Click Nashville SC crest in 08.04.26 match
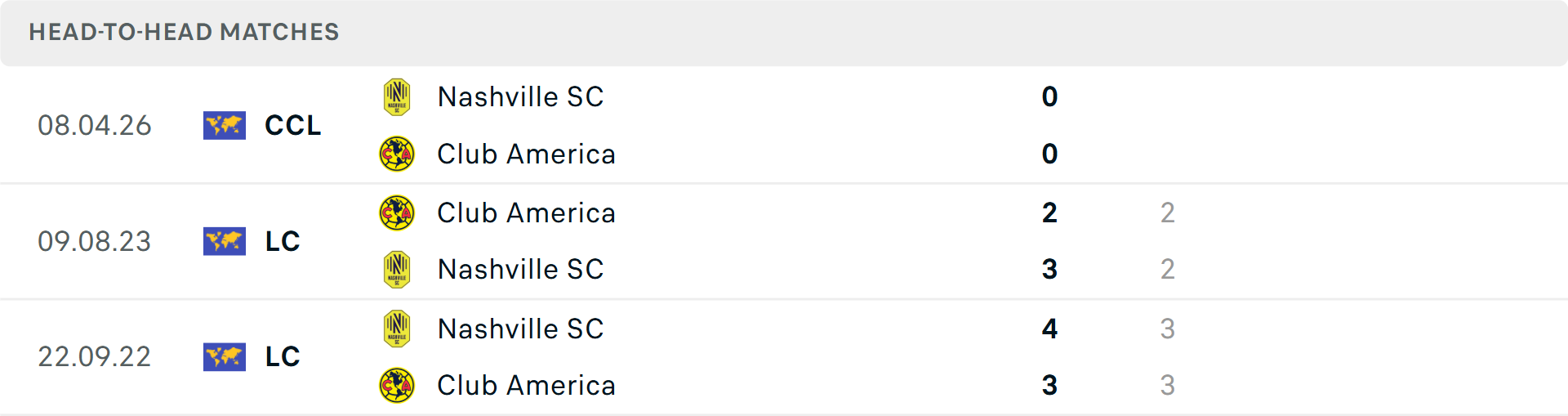1568x416 pixels. (x=397, y=97)
